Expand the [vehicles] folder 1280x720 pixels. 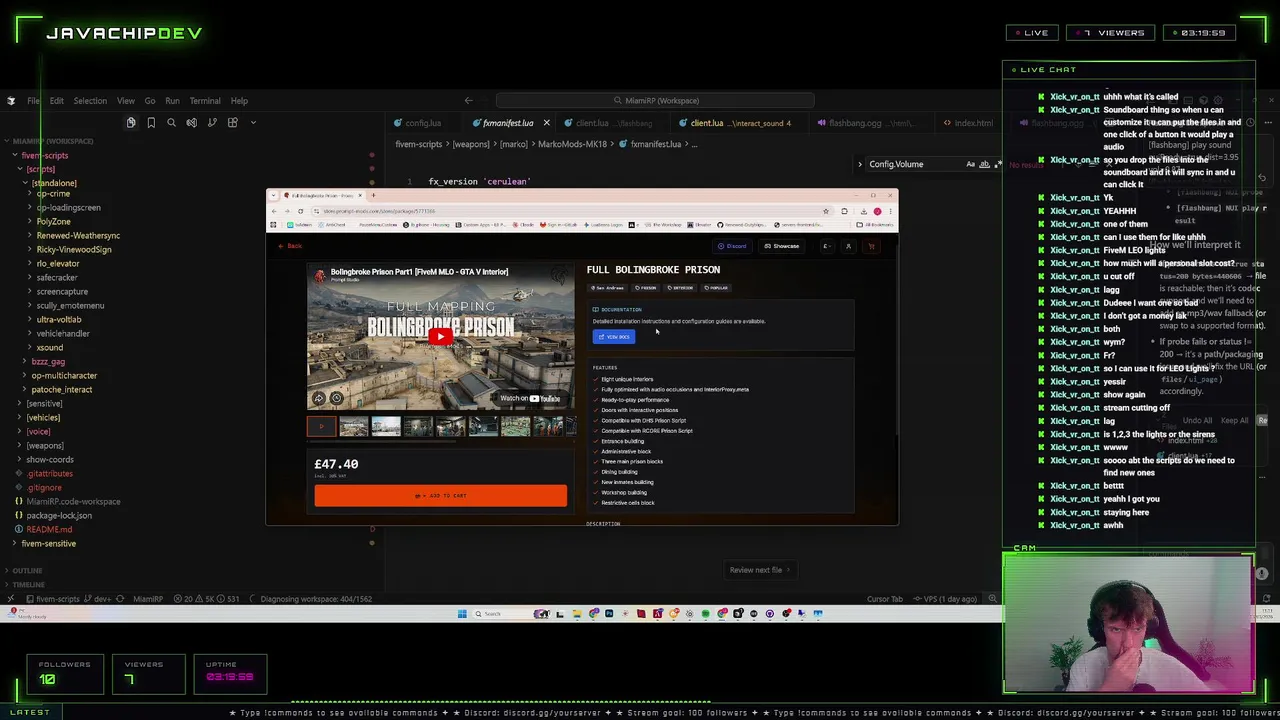tap(43, 417)
